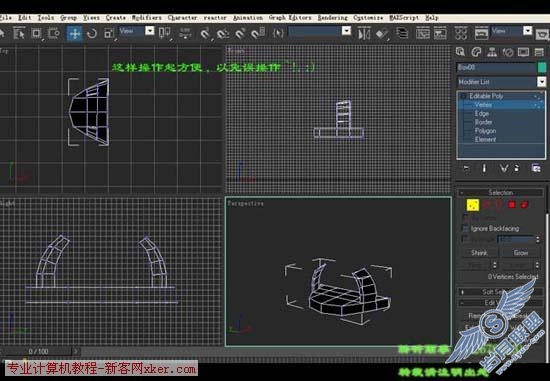Screen dimensions: 550x381
Task: Toggle checkbox below Ignore Backfacing
Action: pos(465,239)
